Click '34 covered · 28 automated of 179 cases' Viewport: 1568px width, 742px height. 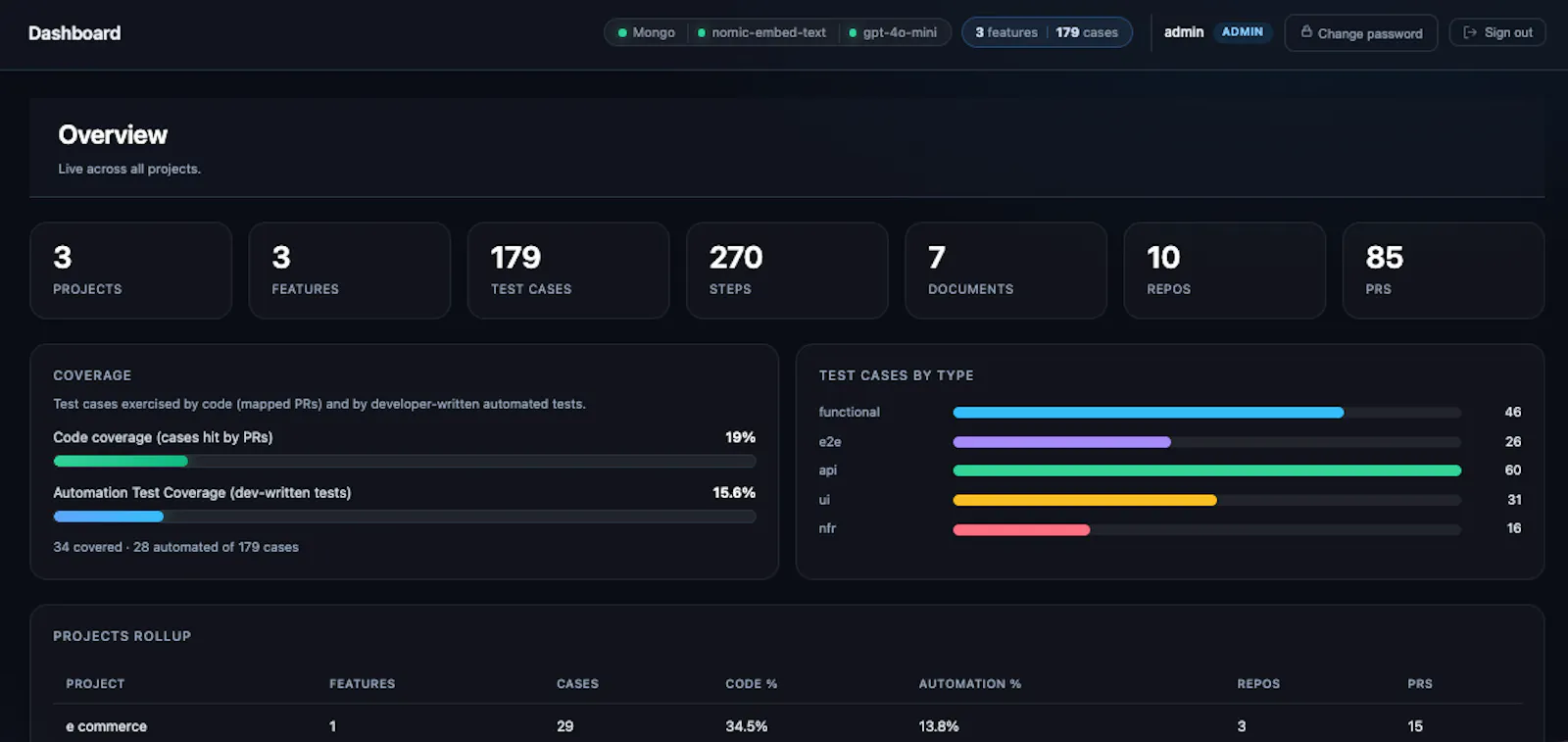click(x=176, y=547)
